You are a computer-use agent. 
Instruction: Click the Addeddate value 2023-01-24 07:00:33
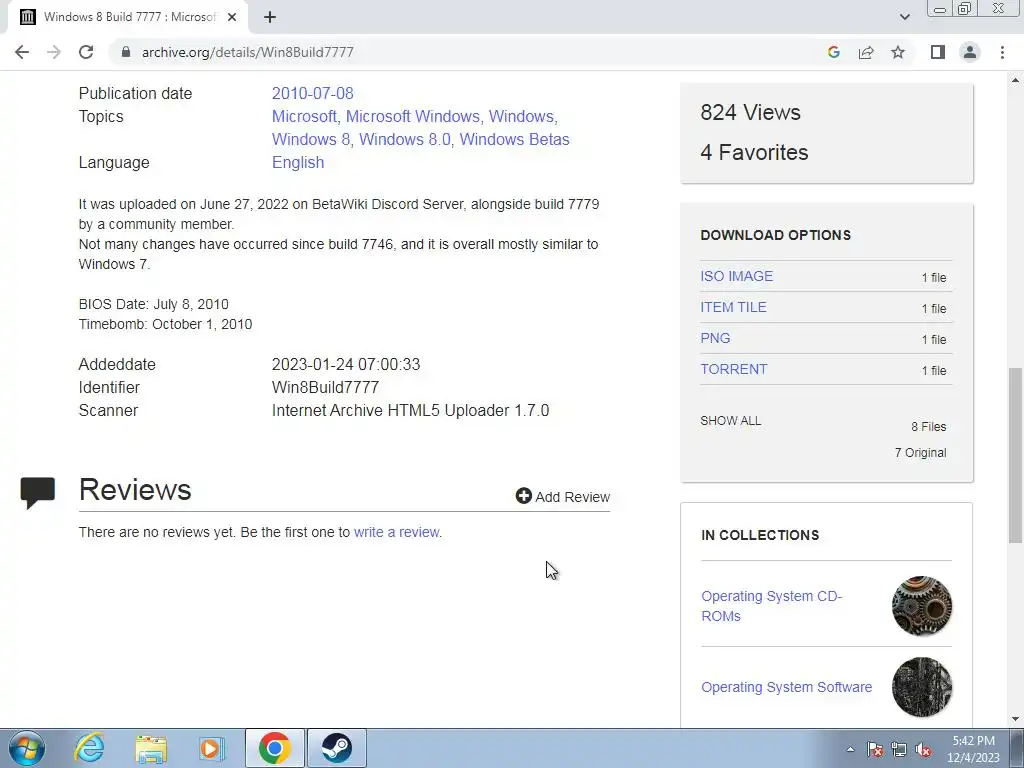point(346,364)
